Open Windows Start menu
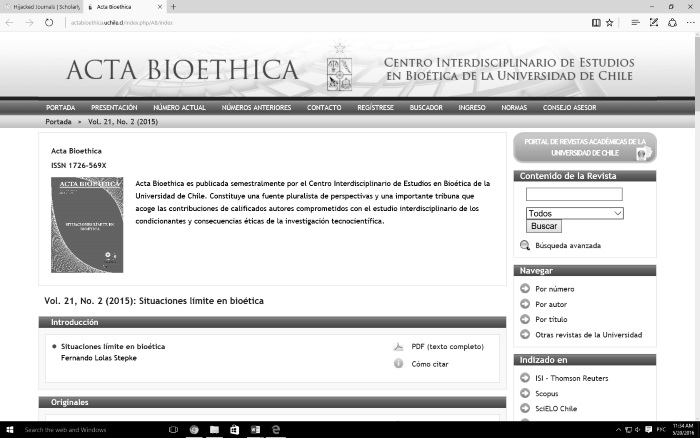Viewport: 700px width, 438px height. [x=9, y=430]
